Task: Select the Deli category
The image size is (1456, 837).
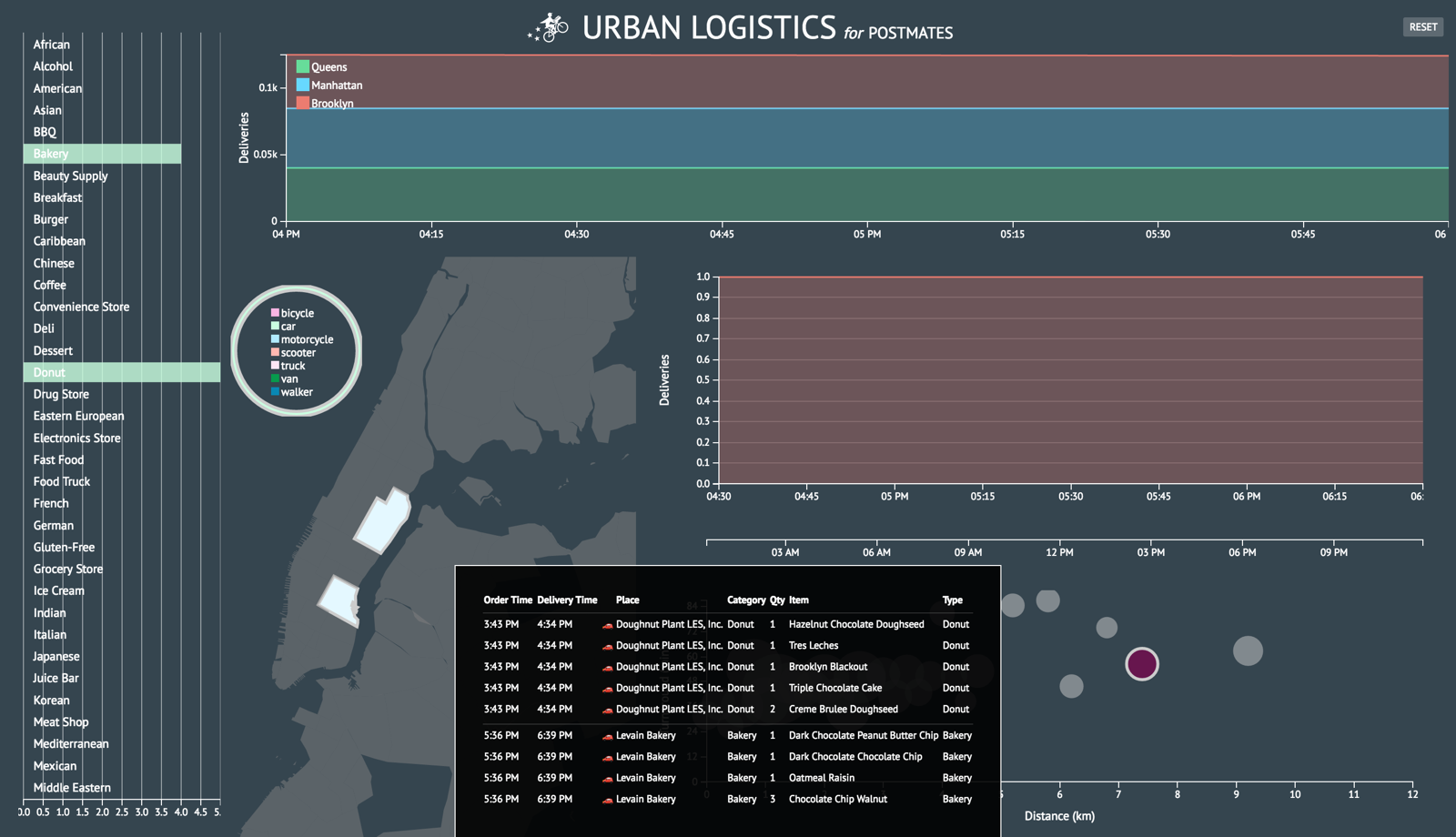Action: 44,328
